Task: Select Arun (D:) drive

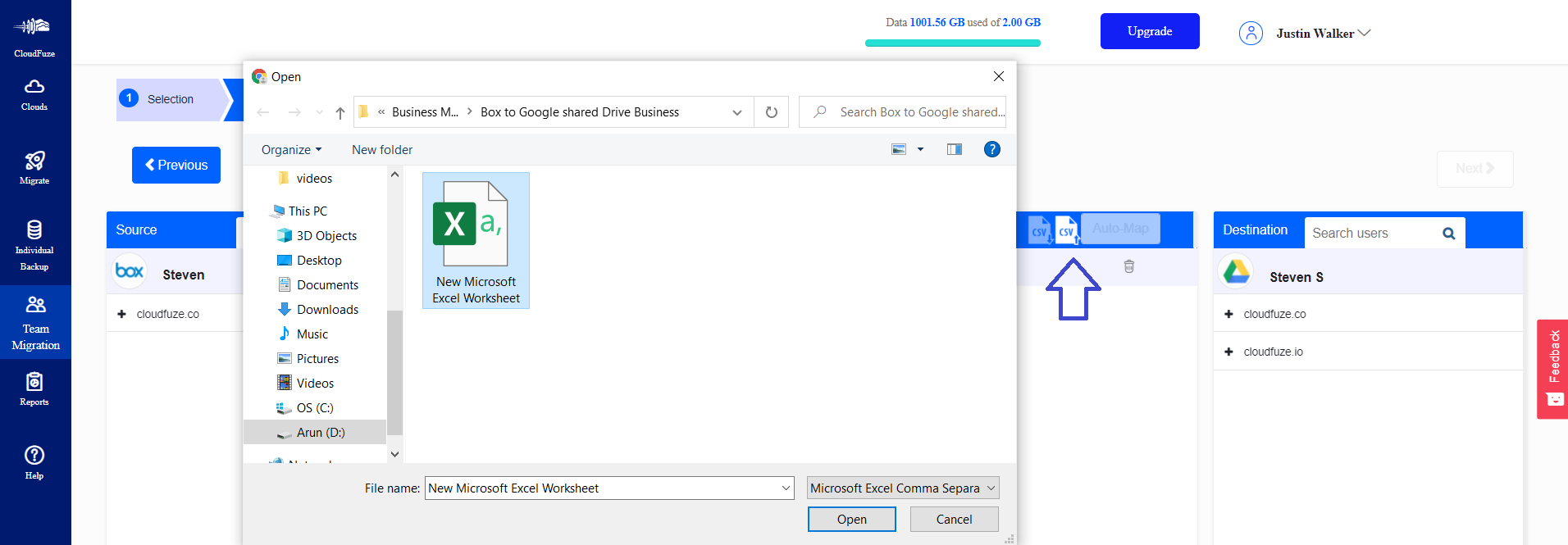Action: click(315, 432)
